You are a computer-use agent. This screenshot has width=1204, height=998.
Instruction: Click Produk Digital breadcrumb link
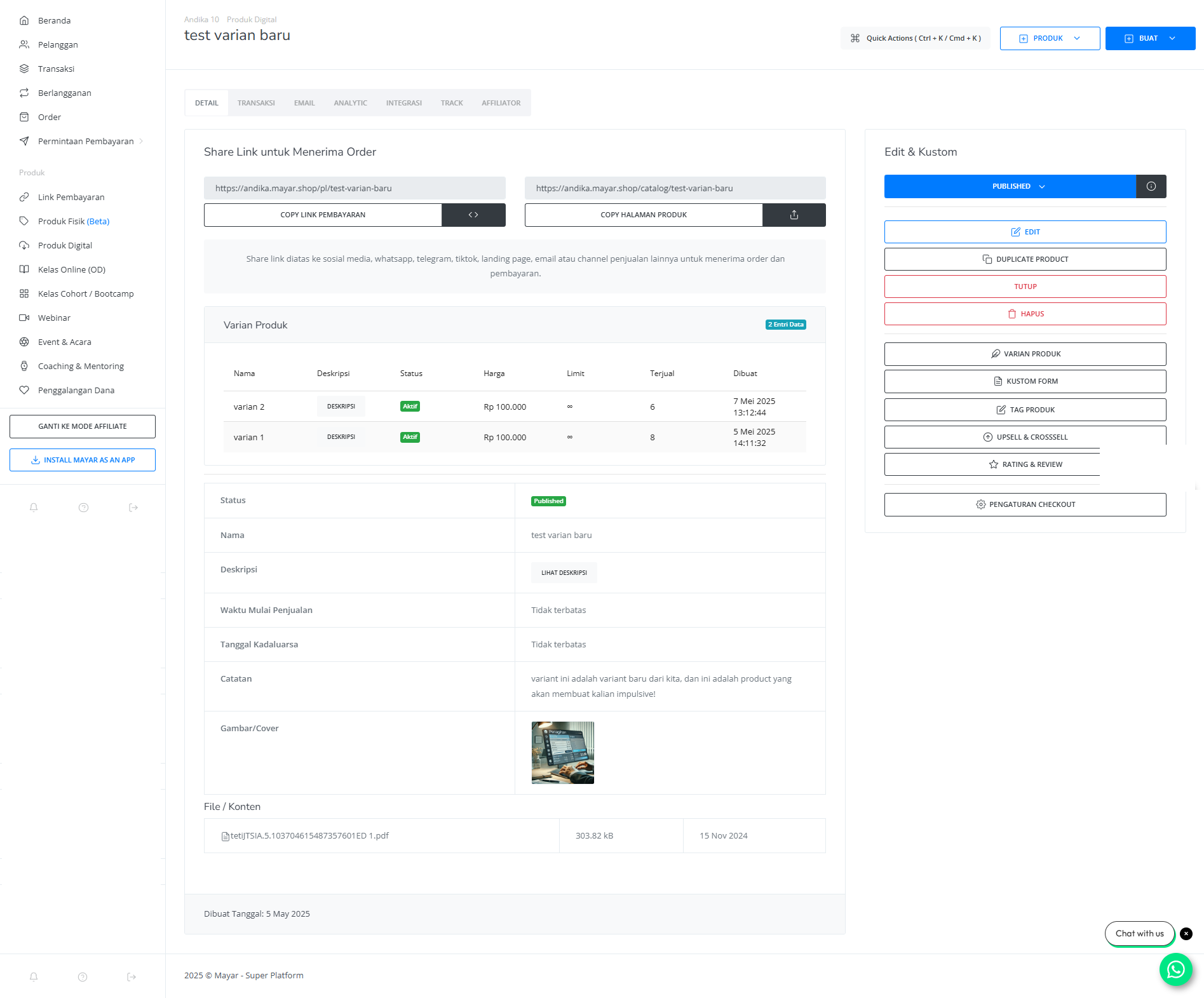252,20
